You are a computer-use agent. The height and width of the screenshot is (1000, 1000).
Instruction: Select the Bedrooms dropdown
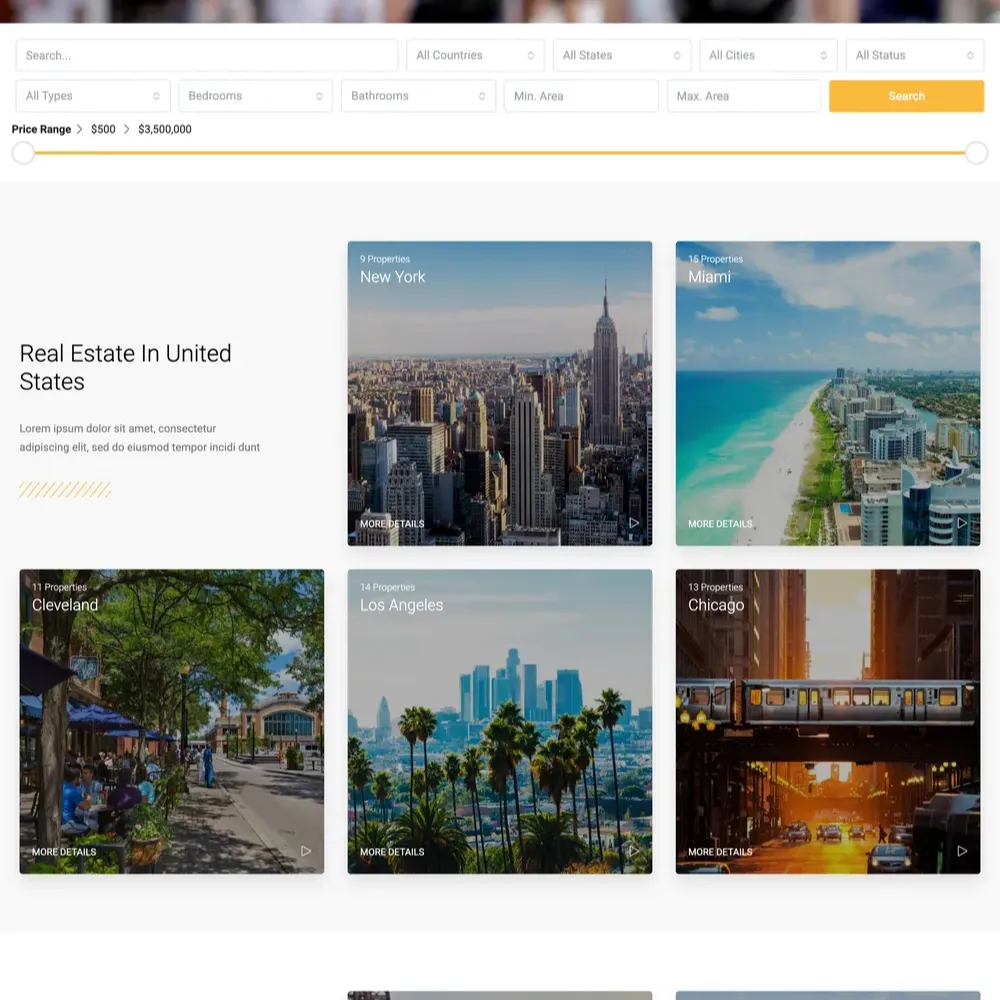(x=255, y=96)
